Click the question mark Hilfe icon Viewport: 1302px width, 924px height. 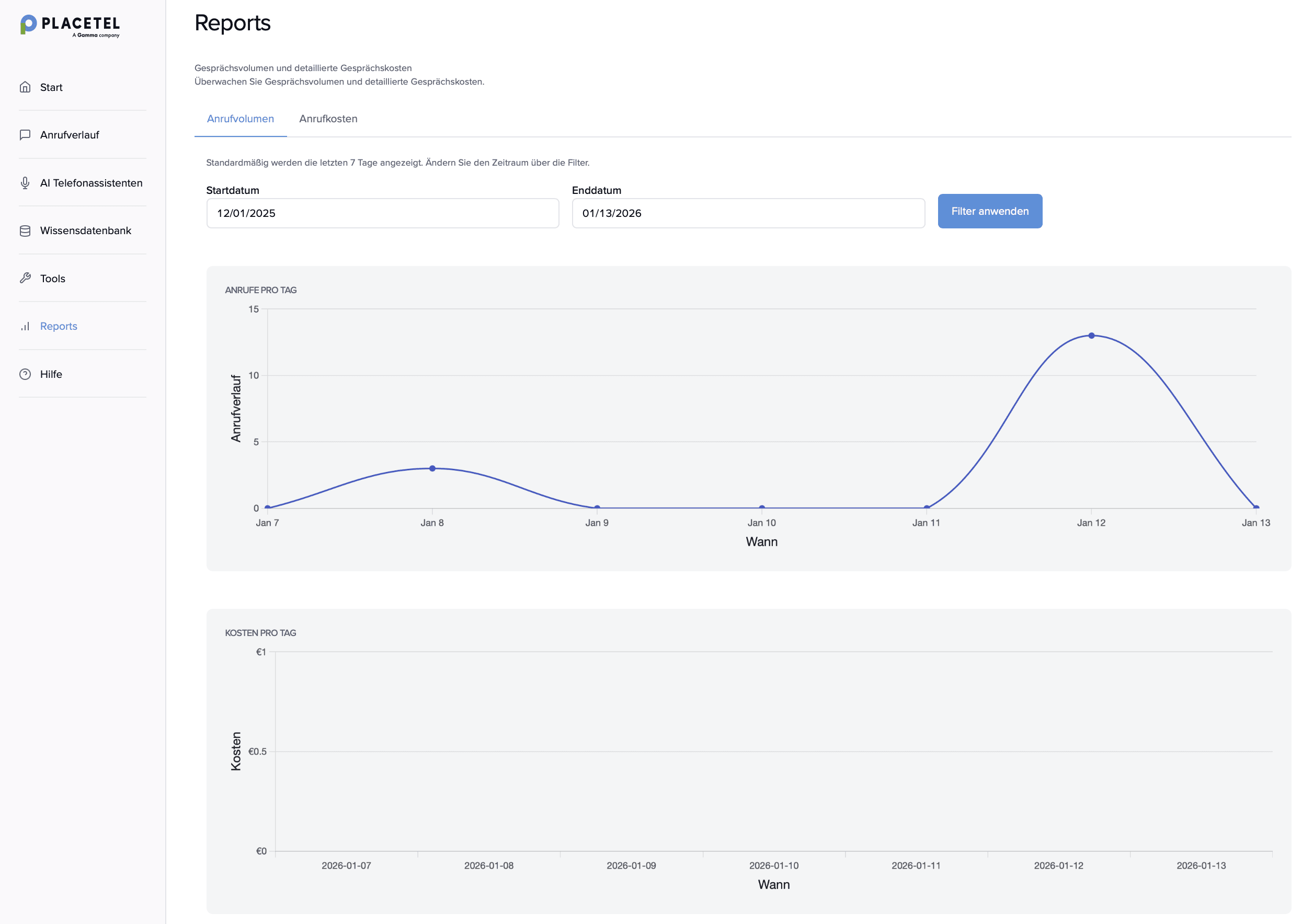pos(25,374)
